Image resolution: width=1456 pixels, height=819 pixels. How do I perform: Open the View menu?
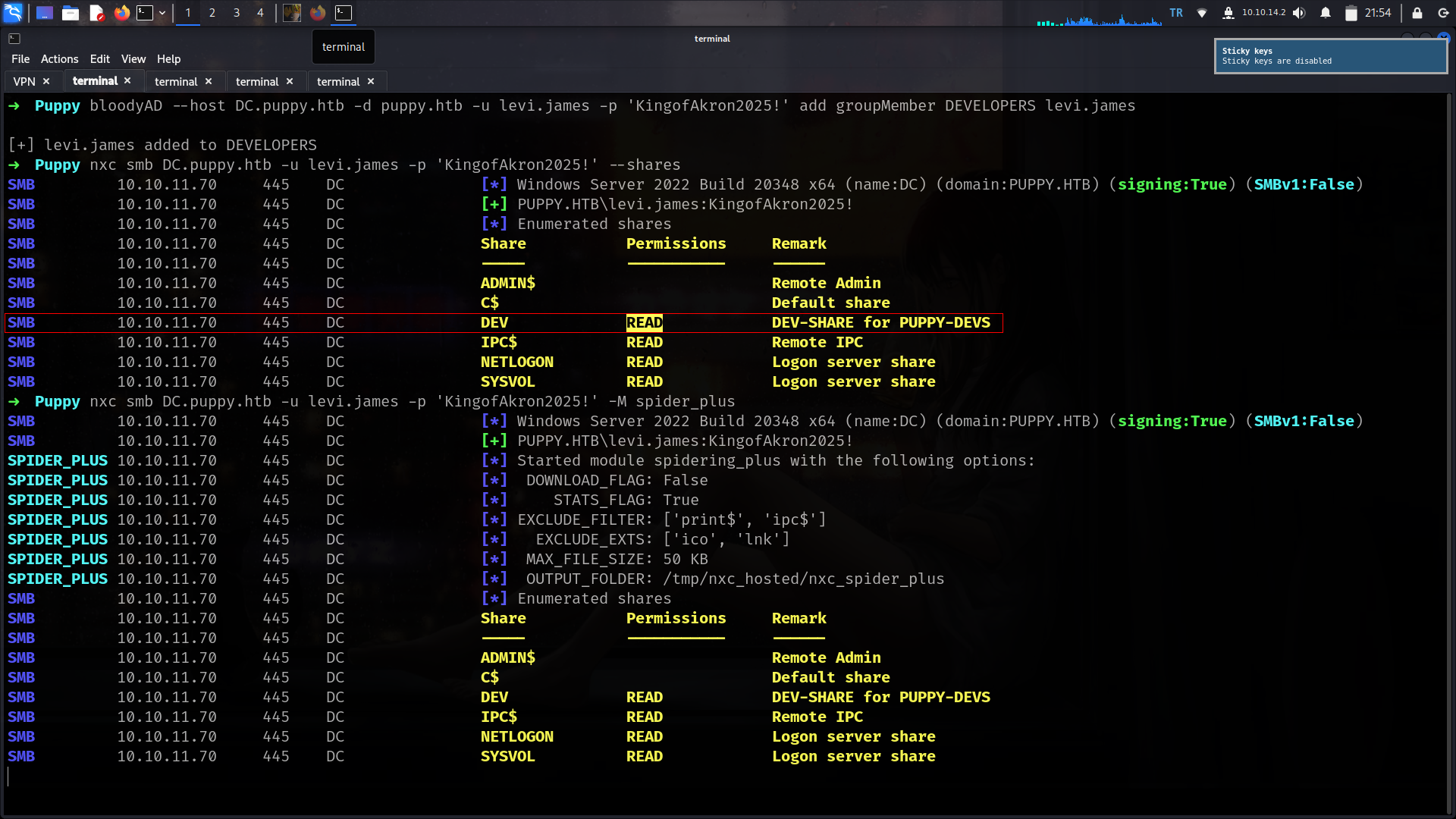click(x=133, y=58)
